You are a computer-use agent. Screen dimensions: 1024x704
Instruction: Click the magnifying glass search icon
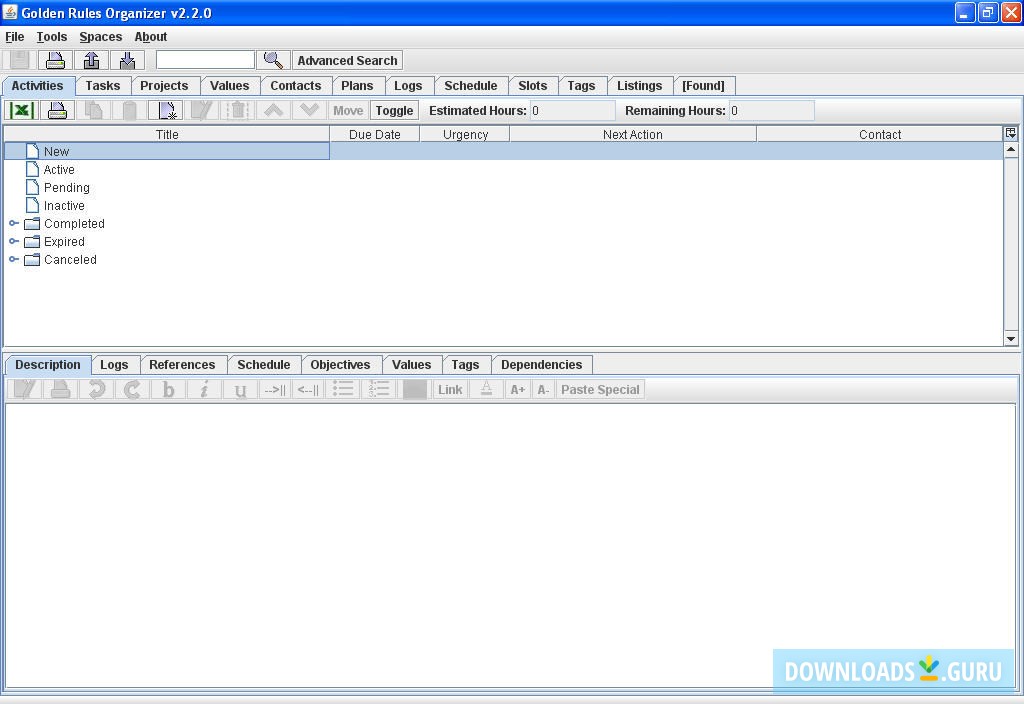(x=273, y=60)
